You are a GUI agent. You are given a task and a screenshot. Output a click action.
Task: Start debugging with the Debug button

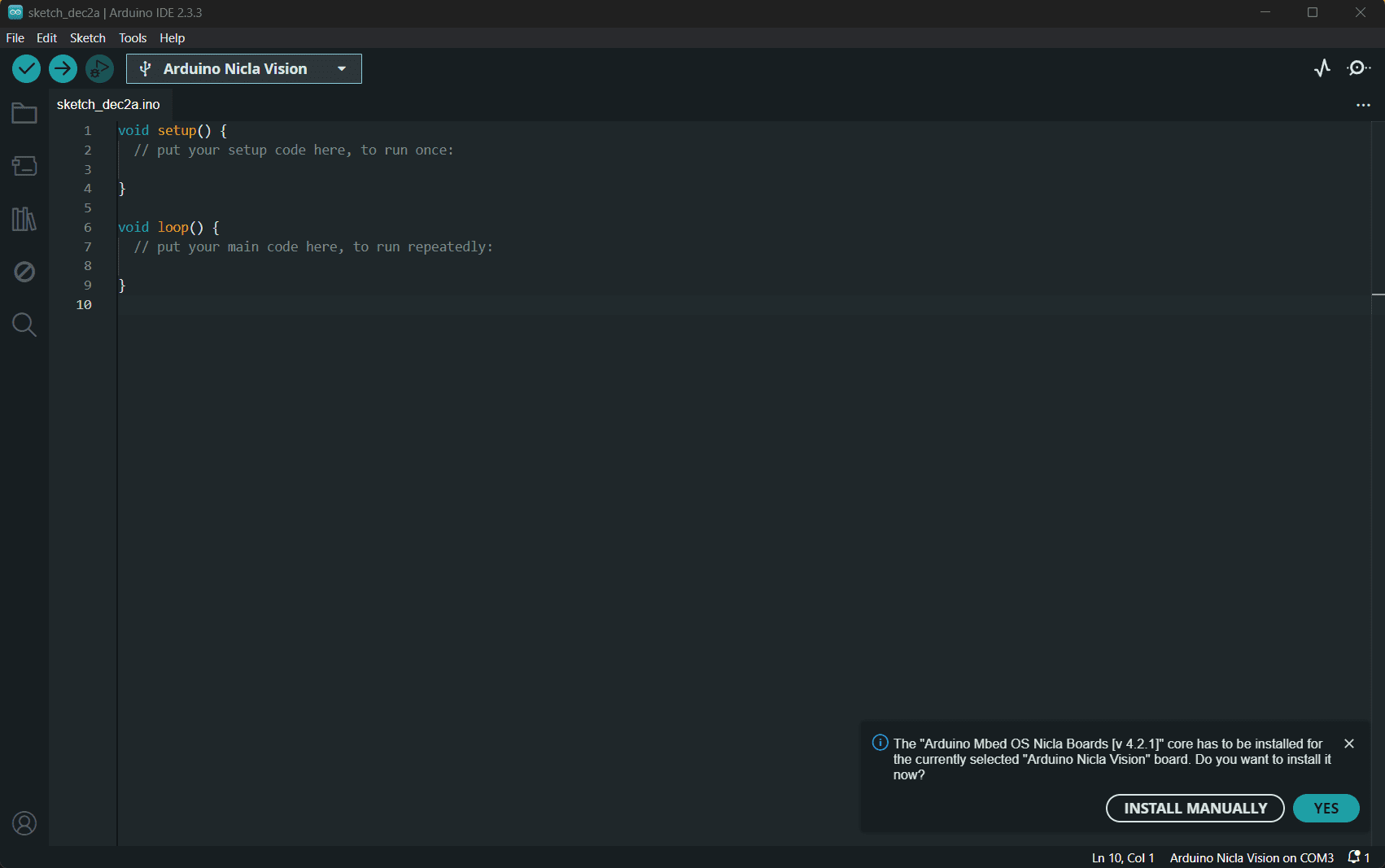[99, 69]
